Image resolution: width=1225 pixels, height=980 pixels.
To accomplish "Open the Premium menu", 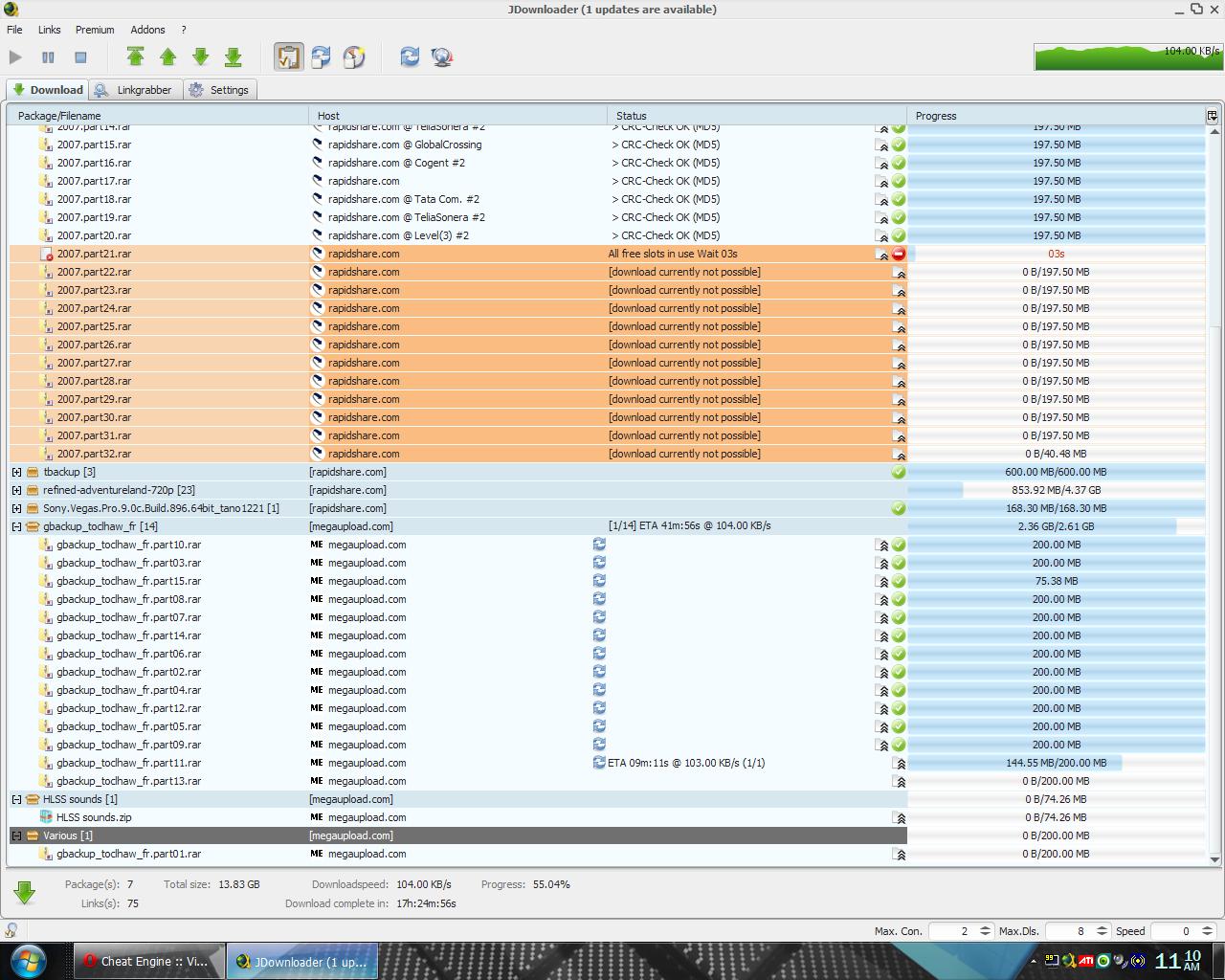I will pos(95,30).
